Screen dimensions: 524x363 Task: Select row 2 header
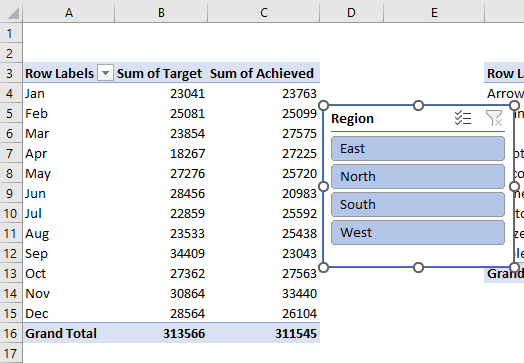(x=11, y=53)
